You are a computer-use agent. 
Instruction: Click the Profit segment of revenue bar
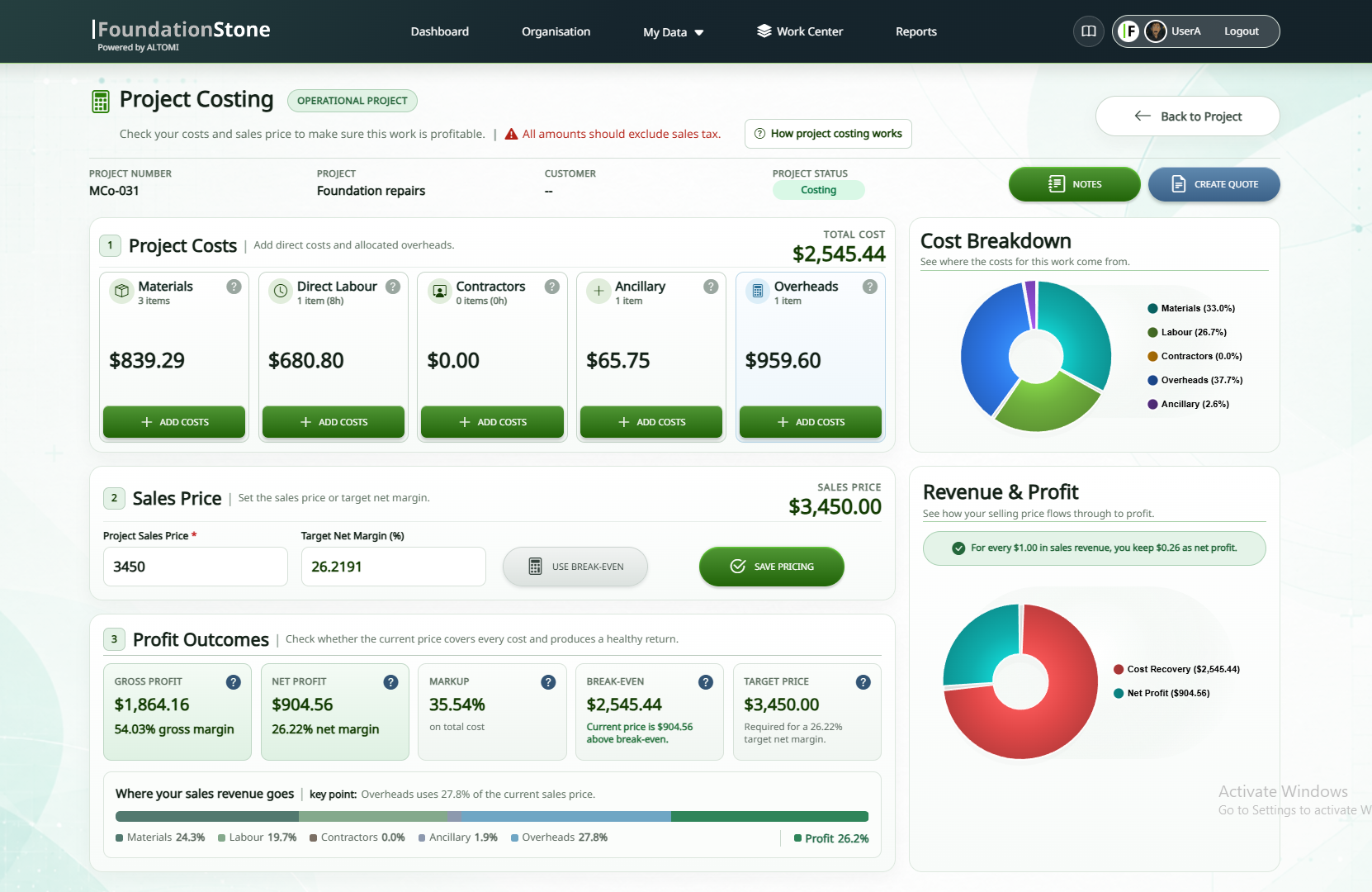click(769, 817)
